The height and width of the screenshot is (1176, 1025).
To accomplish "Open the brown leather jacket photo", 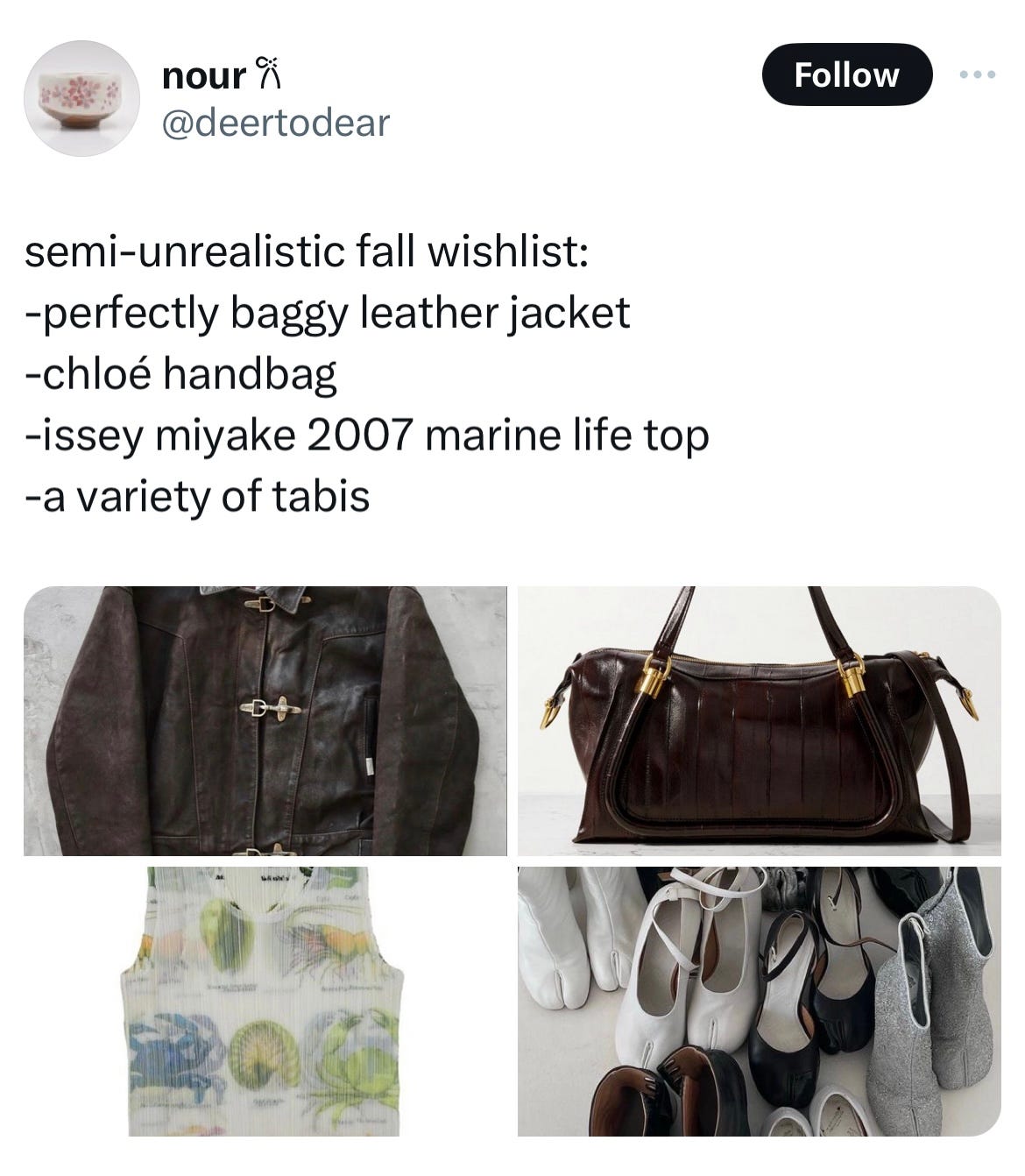I will (x=265, y=720).
